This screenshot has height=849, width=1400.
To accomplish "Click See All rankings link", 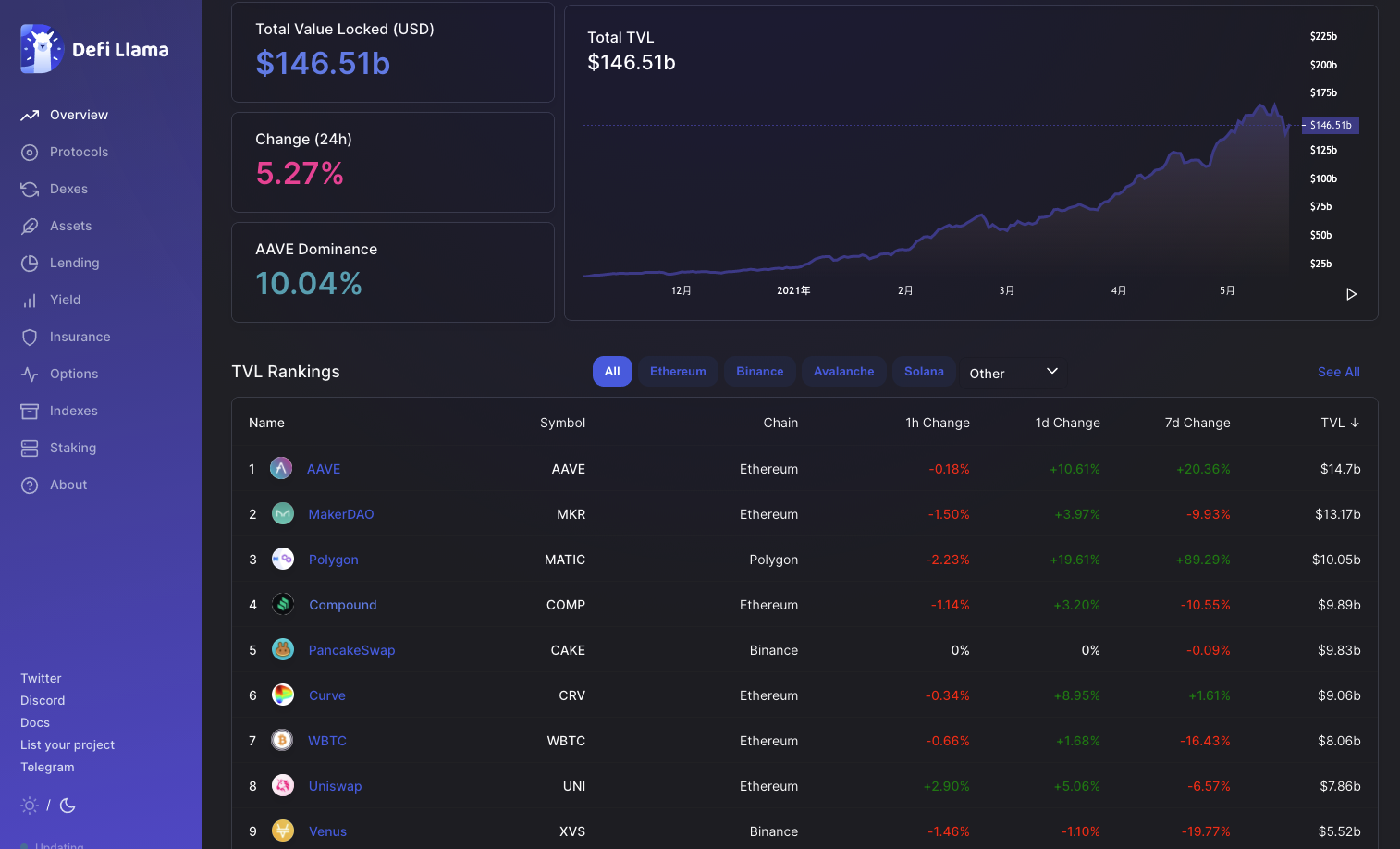I will 1338,372.
